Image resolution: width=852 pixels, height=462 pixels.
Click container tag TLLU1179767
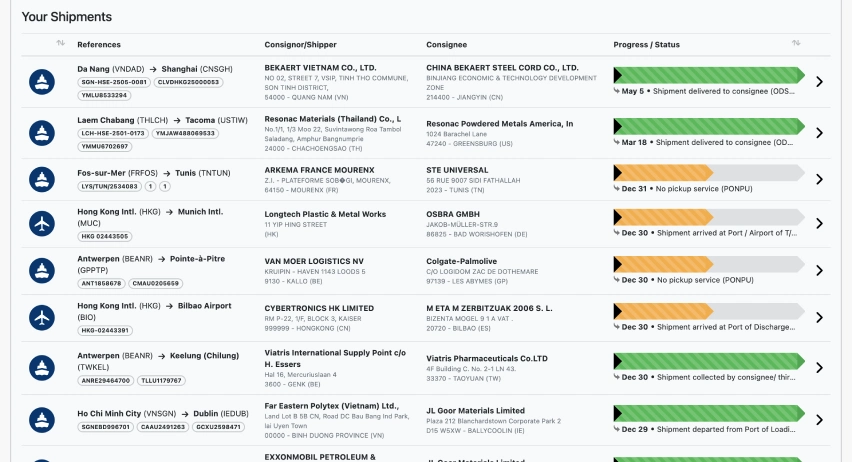coord(161,380)
